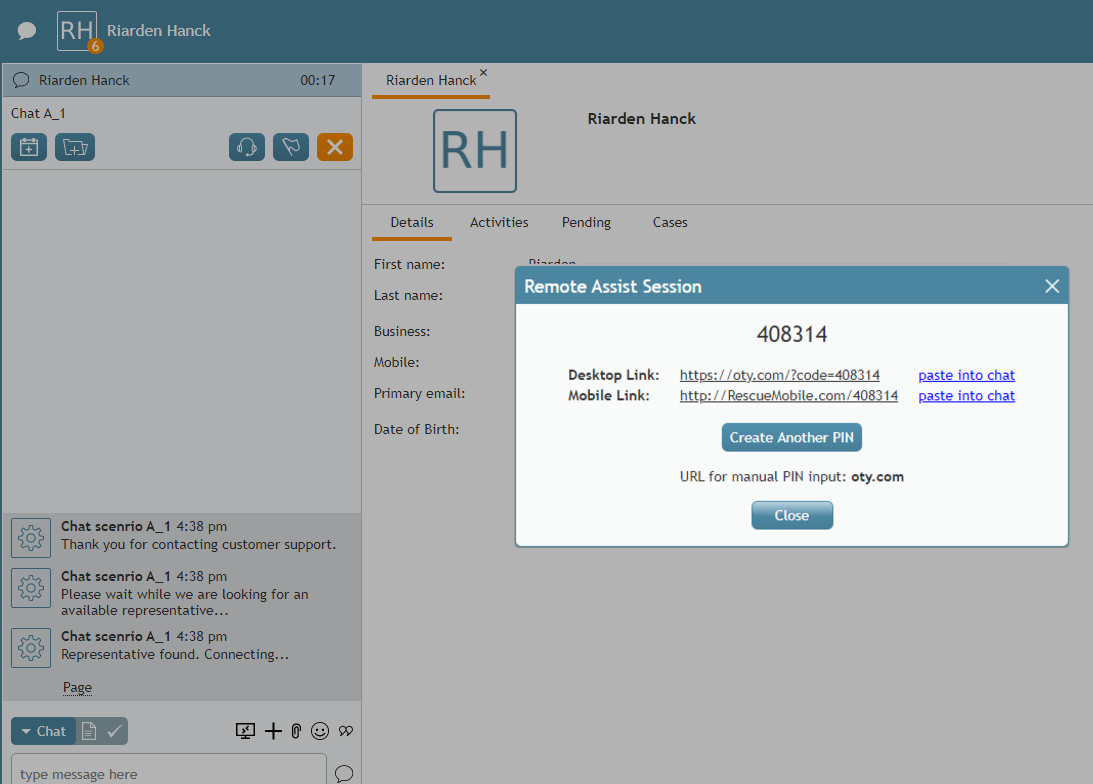Click the remote assist monitor icon

point(246,731)
